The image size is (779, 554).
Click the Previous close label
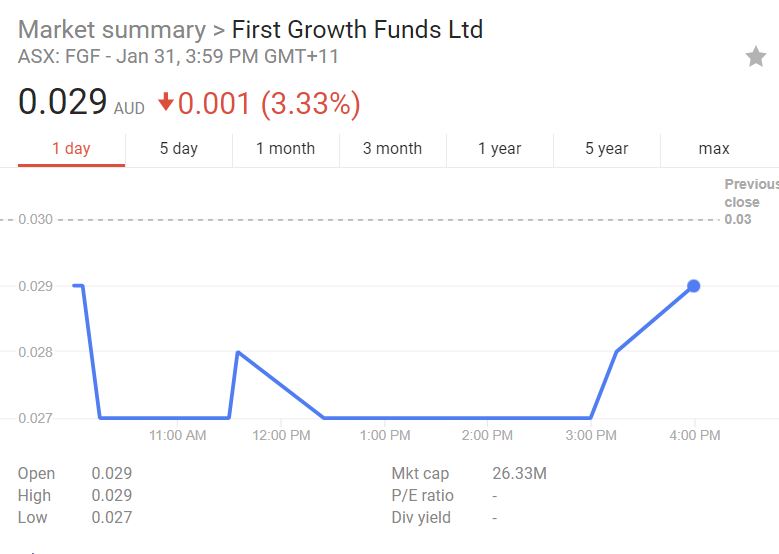click(750, 193)
